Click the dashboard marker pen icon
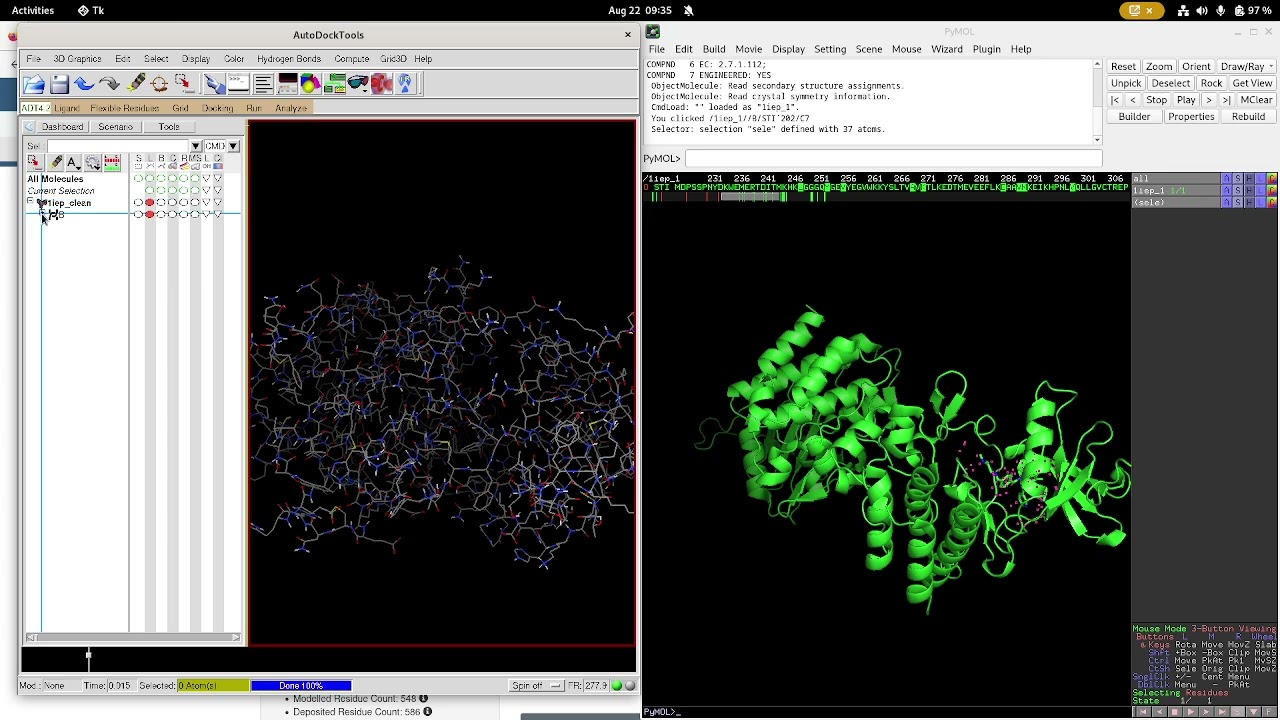This screenshot has height=720, width=1280. pos(55,162)
